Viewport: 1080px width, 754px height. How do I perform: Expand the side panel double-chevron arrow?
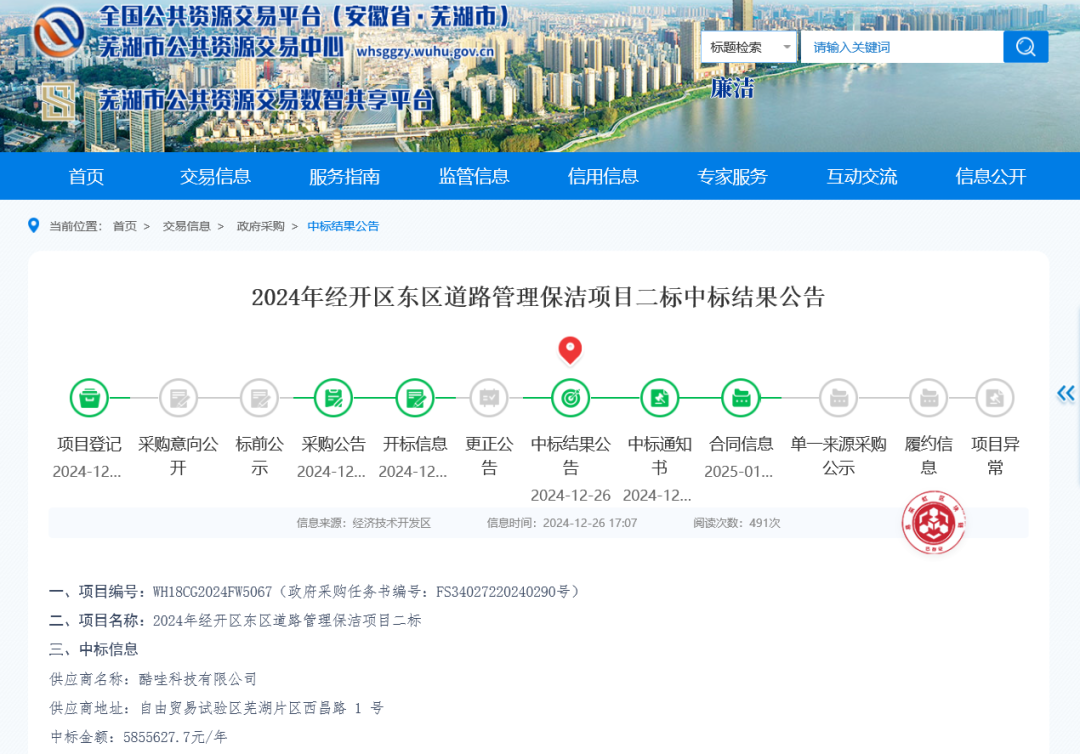pos(1066,394)
